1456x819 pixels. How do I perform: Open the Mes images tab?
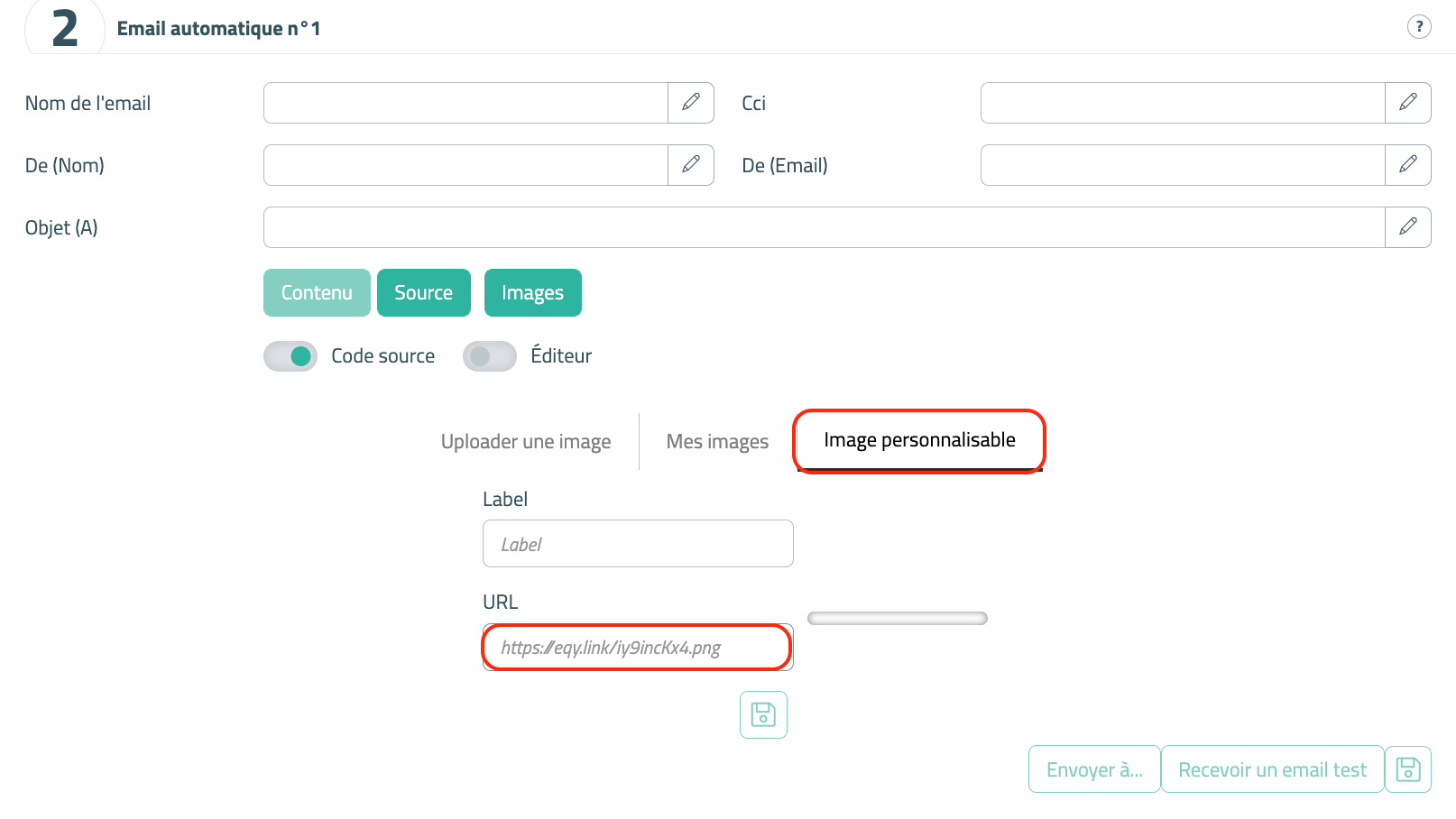[717, 442]
